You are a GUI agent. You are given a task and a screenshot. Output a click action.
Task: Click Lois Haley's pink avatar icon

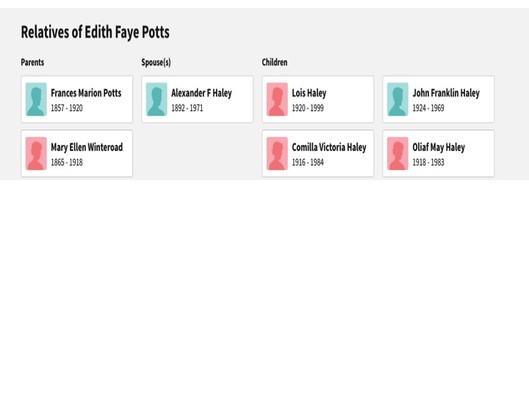coord(277,99)
